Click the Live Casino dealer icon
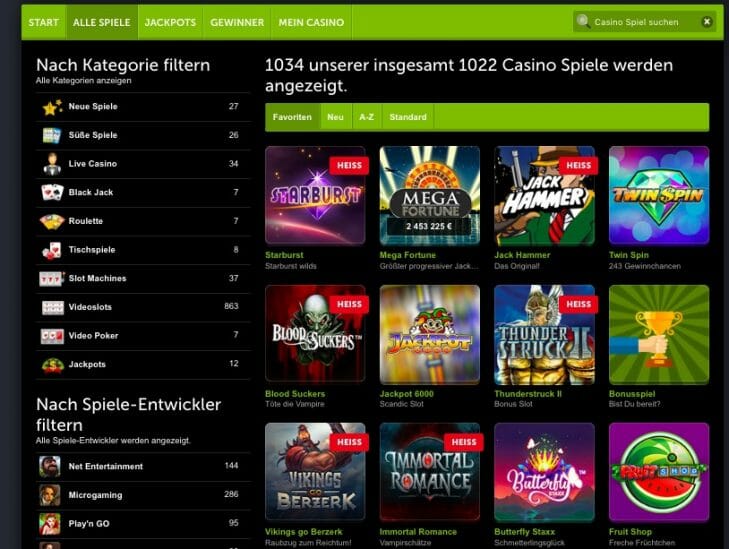Image resolution: width=729 pixels, height=549 pixels. [x=52, y=164]
